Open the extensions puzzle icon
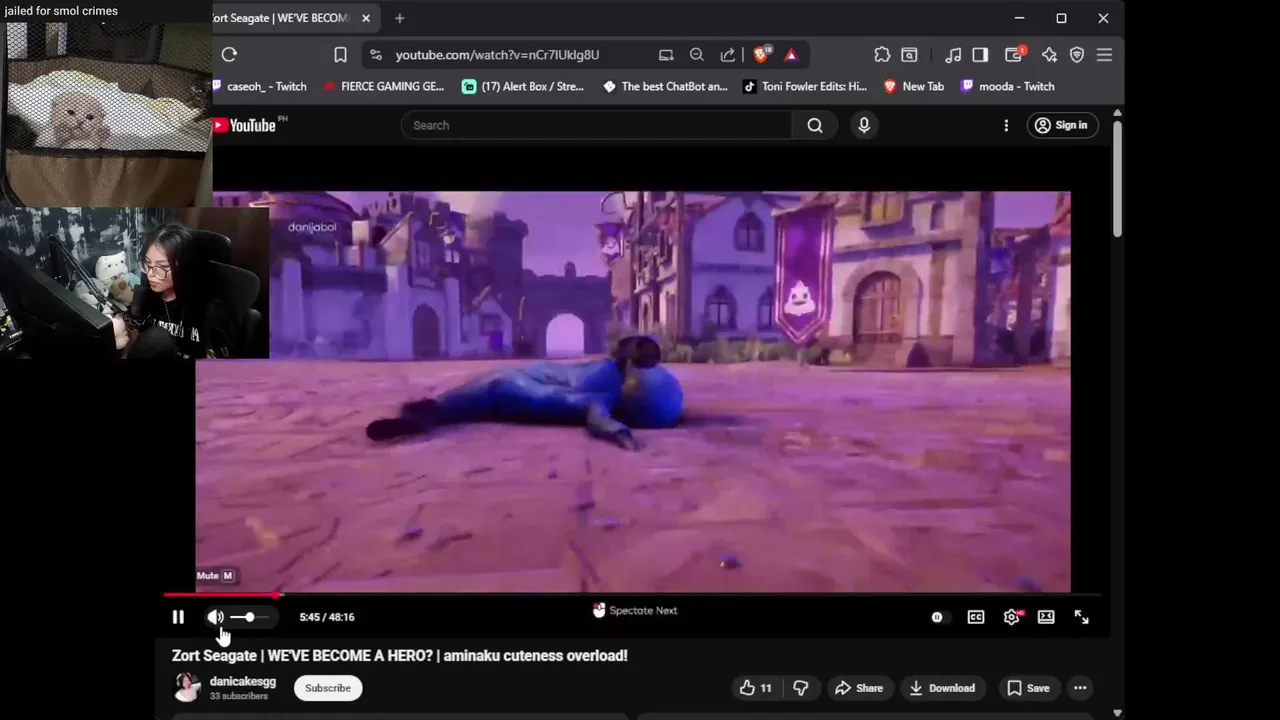Screen dimensions: 1280x720 pyautogui.click(x=881, y=55)
